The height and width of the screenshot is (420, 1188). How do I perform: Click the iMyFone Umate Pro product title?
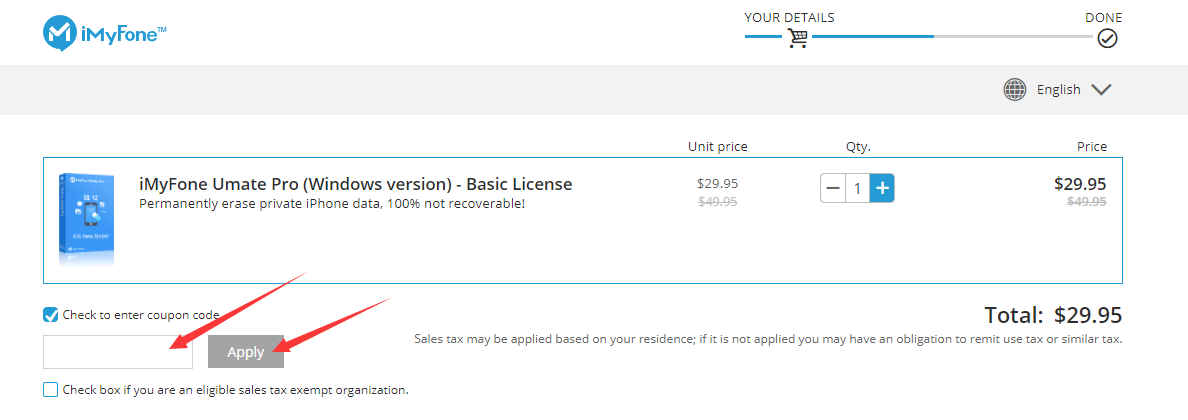pyautogui.click(x=355, y=184)
